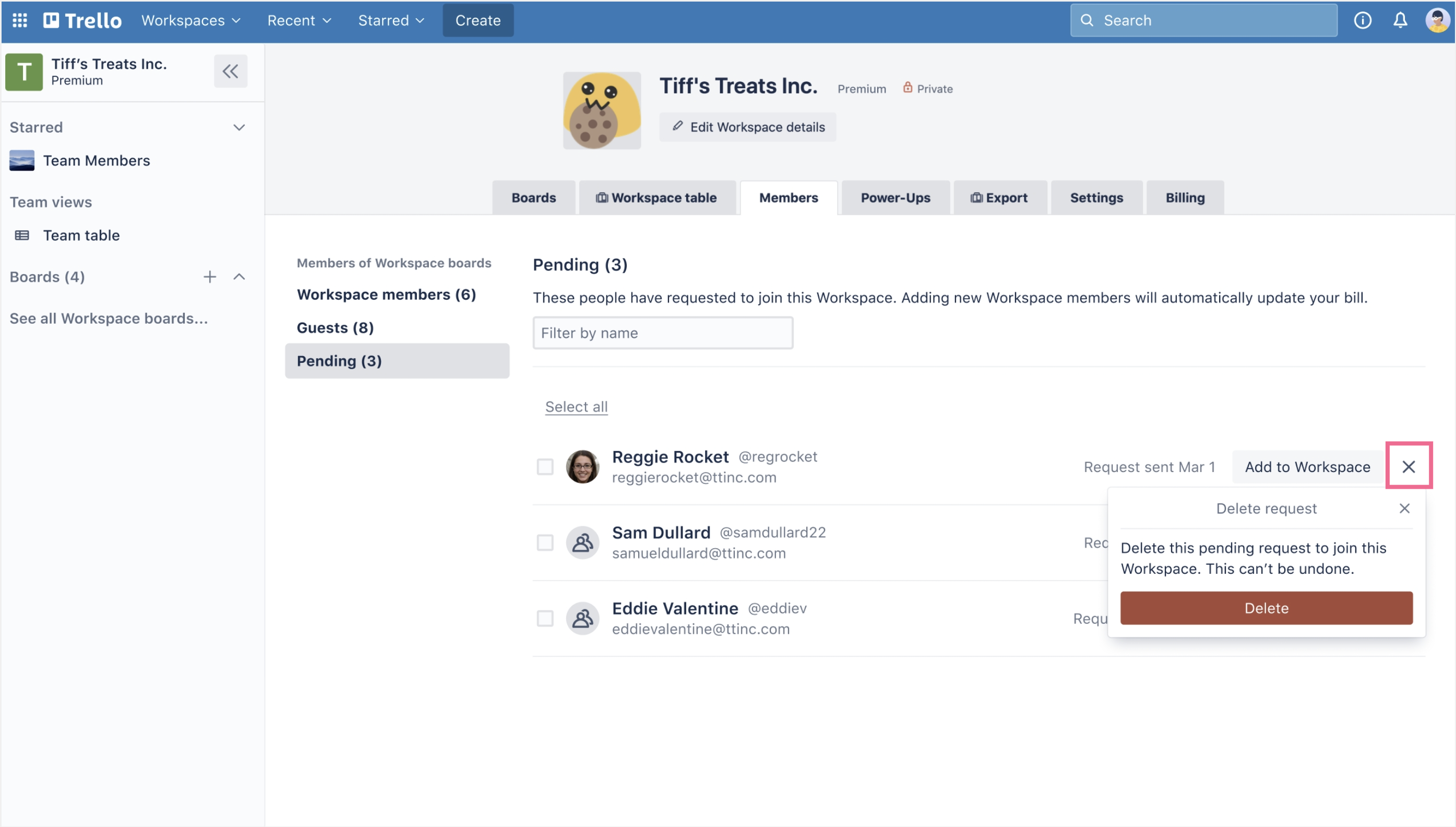Viewport: 1456px width, 827px height.
Task: Click Select all pending members link
Action: [575, 406]
